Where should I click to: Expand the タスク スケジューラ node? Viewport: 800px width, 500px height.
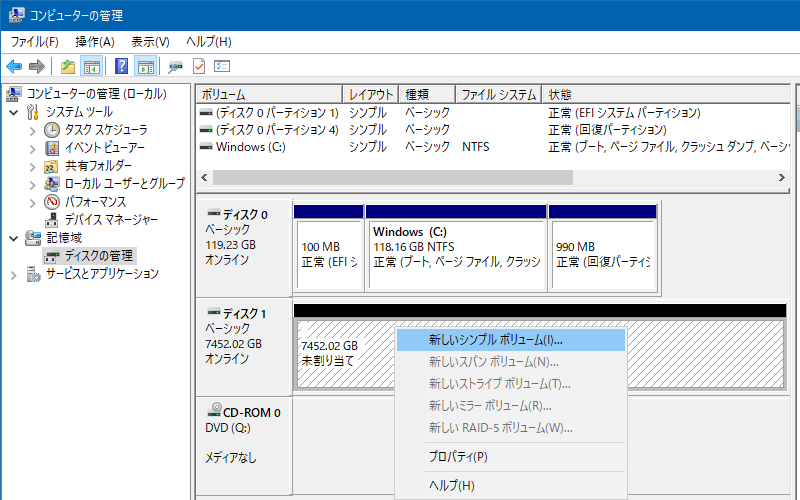coord(33,131)
